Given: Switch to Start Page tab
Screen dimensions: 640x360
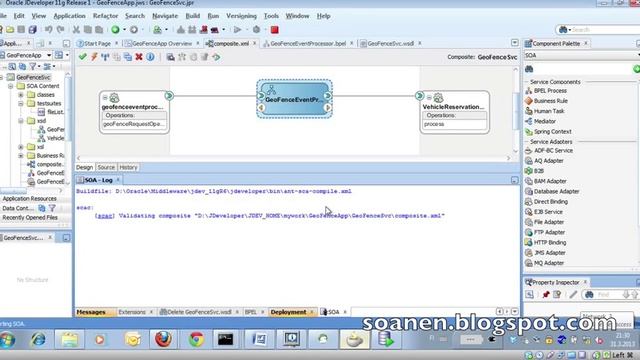Looking at the screenshot, I should coord(97,43).
